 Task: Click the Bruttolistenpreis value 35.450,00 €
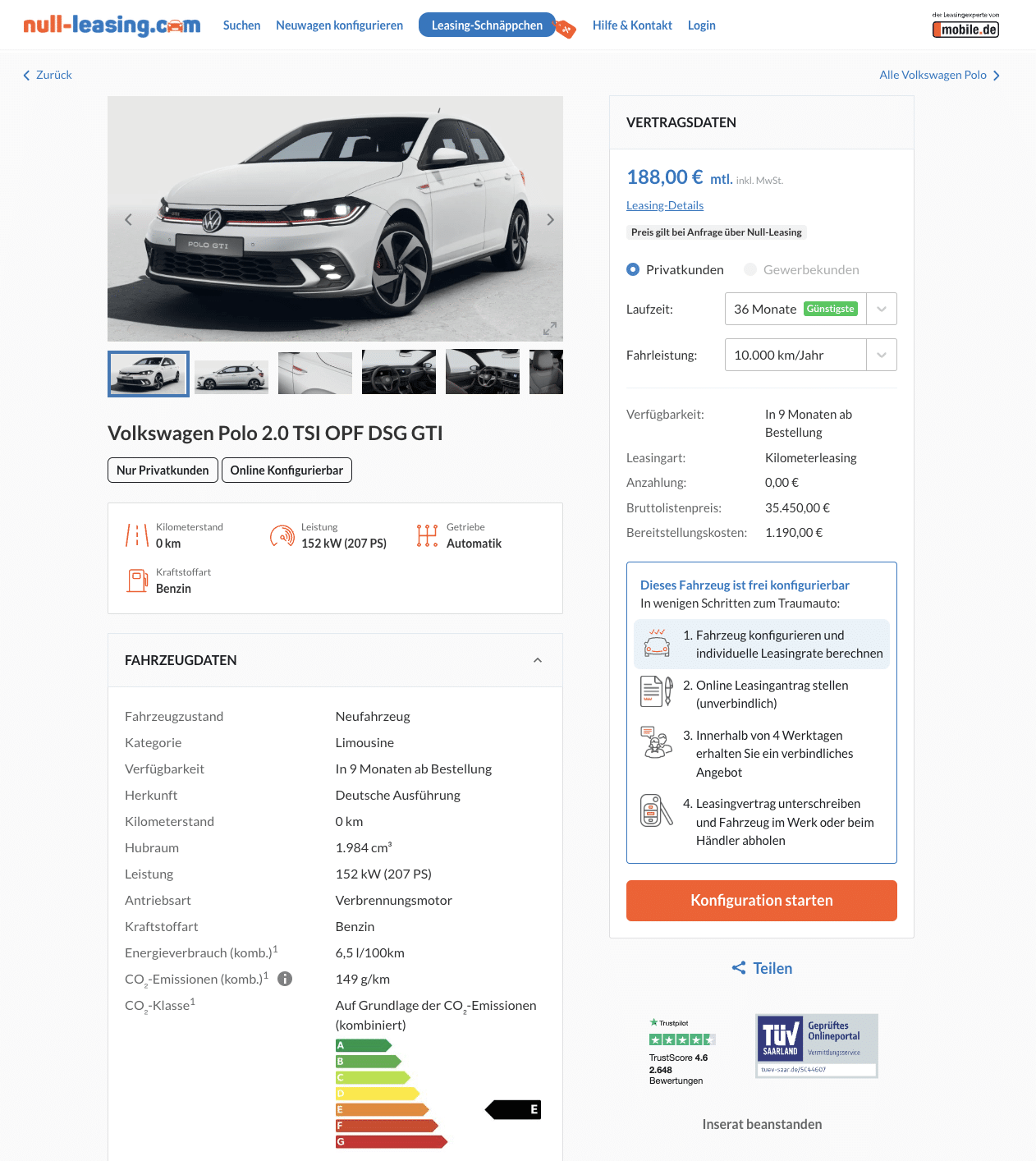pyautogui.click(x=797, y=508)
